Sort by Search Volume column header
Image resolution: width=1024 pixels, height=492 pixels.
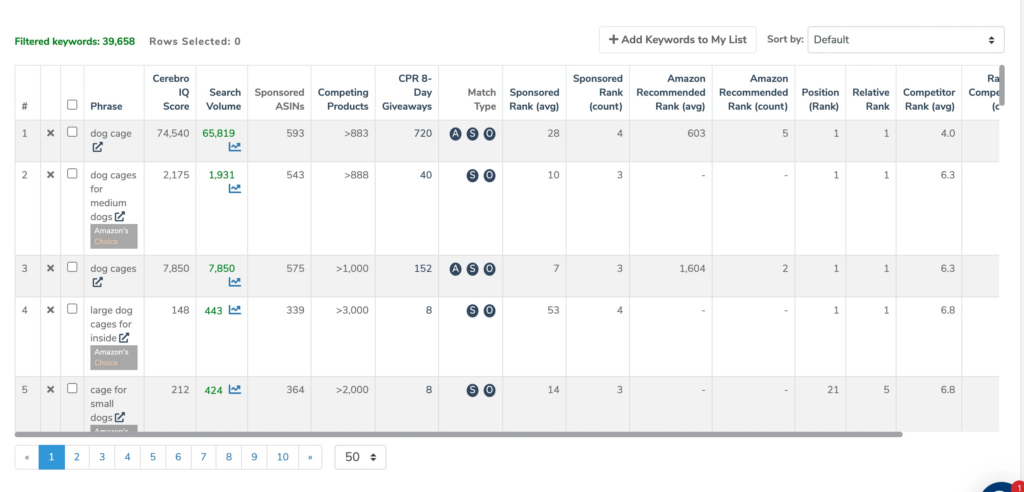pyautogui.click(x=225, y=99)
